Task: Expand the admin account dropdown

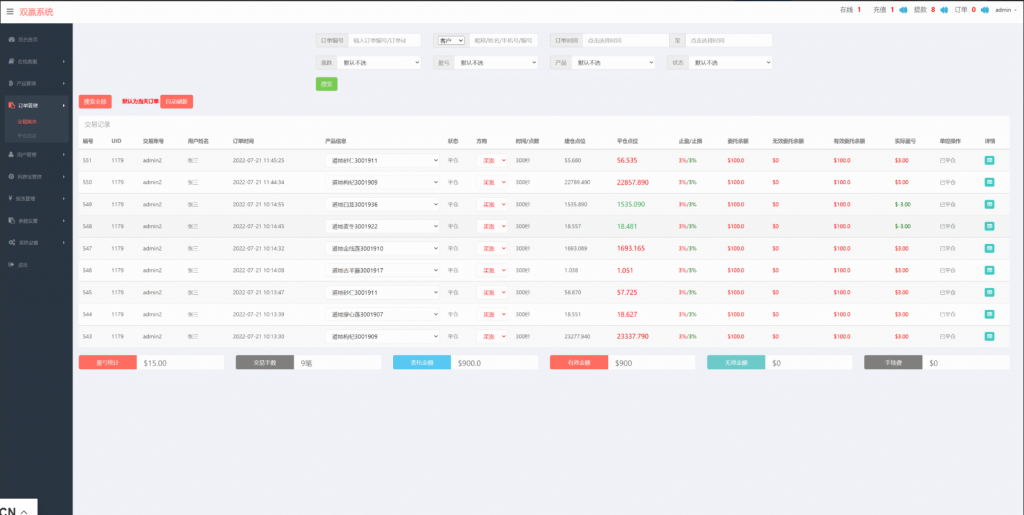Action: [x=1005, y=10]
